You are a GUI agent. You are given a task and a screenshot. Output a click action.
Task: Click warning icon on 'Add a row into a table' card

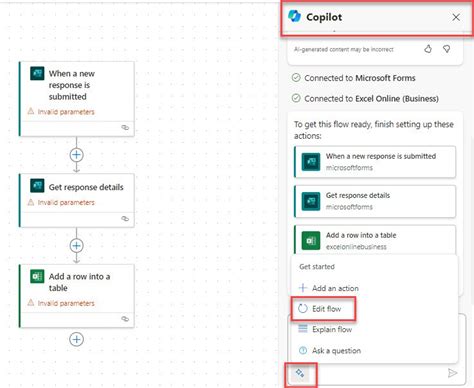(31, 303)
